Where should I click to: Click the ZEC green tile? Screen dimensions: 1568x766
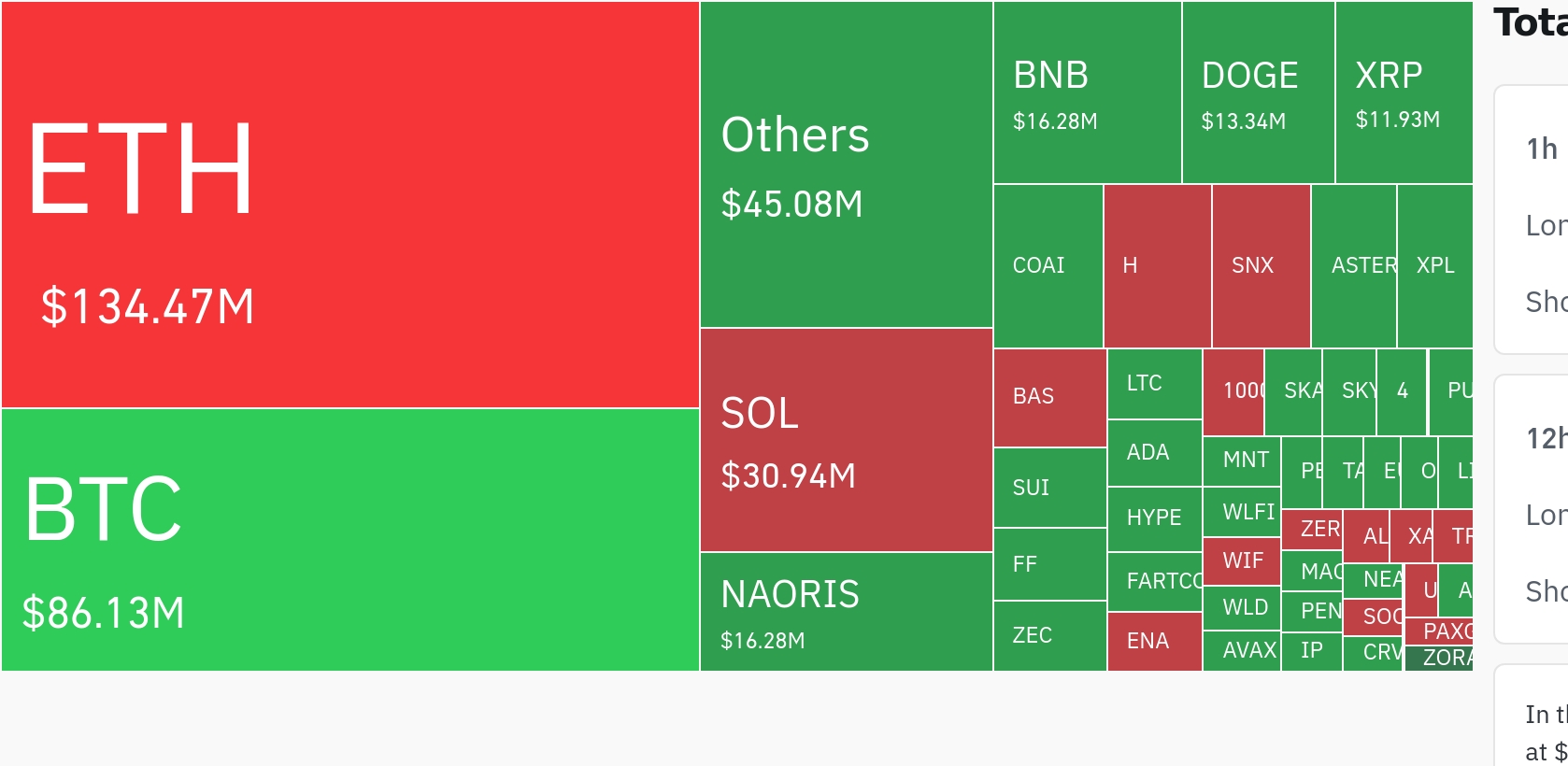1049,635
